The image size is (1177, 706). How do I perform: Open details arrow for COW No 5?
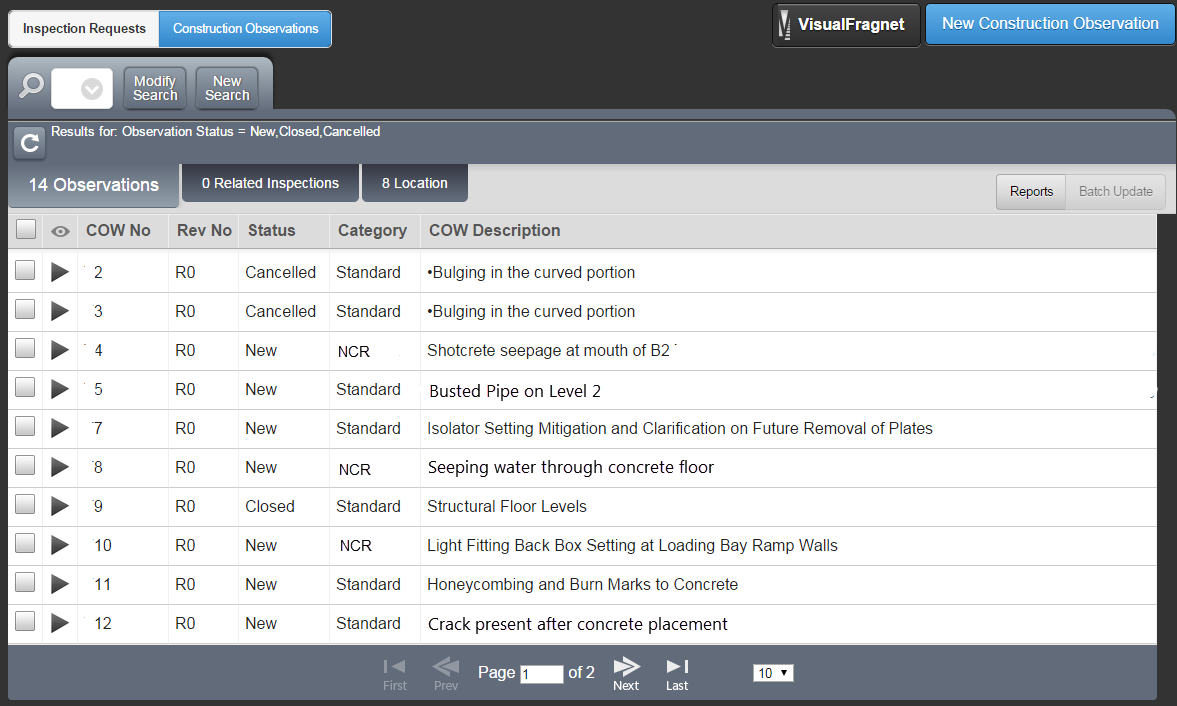pyautogui.click(x=60, y=389)
